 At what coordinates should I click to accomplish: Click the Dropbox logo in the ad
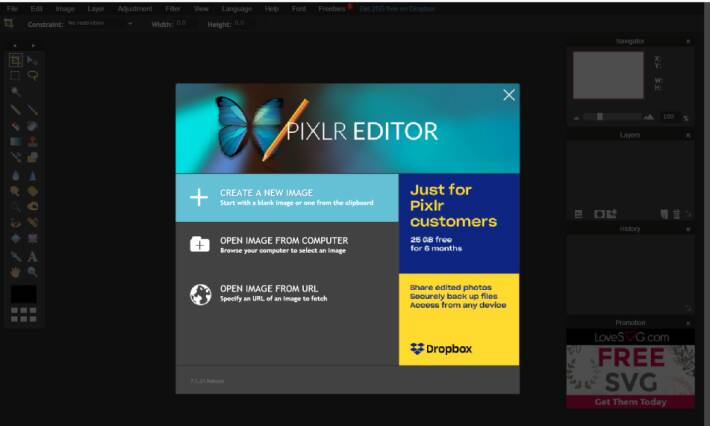[441, 349]
